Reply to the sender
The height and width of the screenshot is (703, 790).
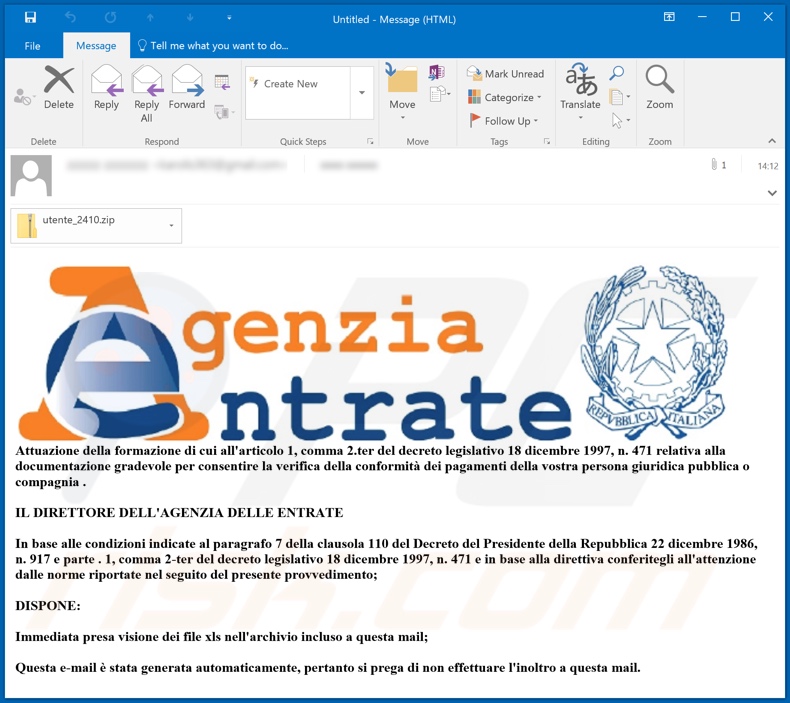pos(106,87)
